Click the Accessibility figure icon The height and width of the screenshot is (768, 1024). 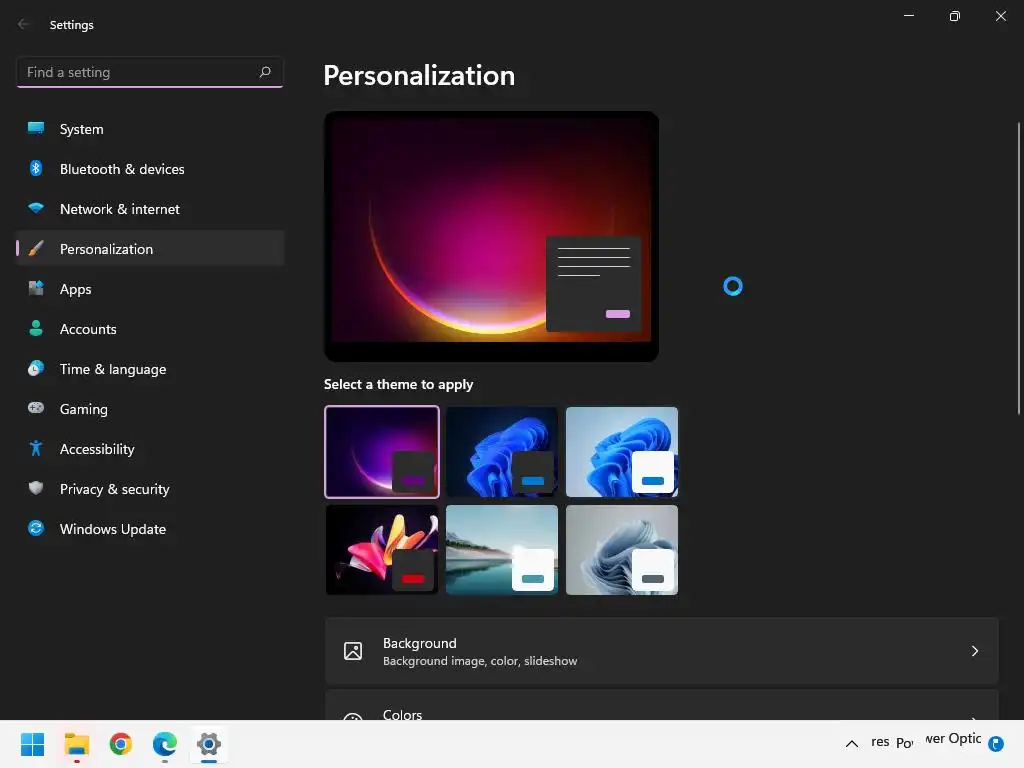[36, 448]
